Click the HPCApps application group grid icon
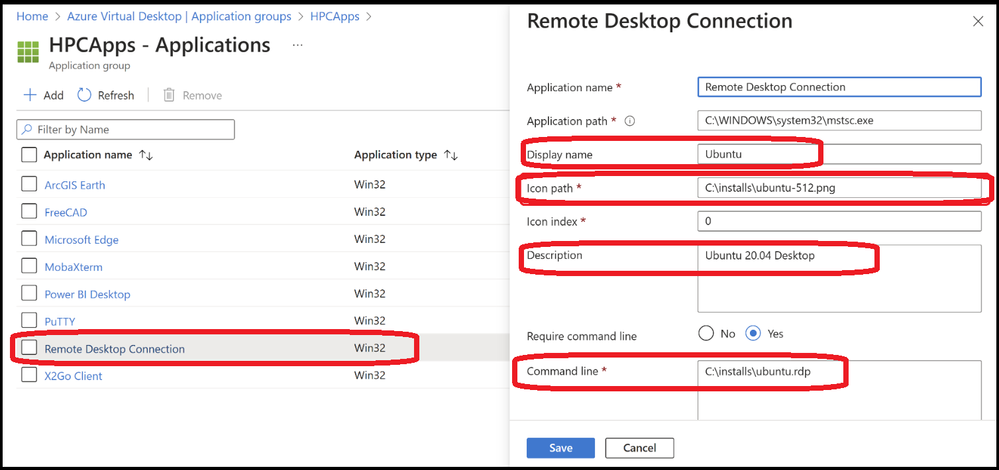 pos(28,52)
